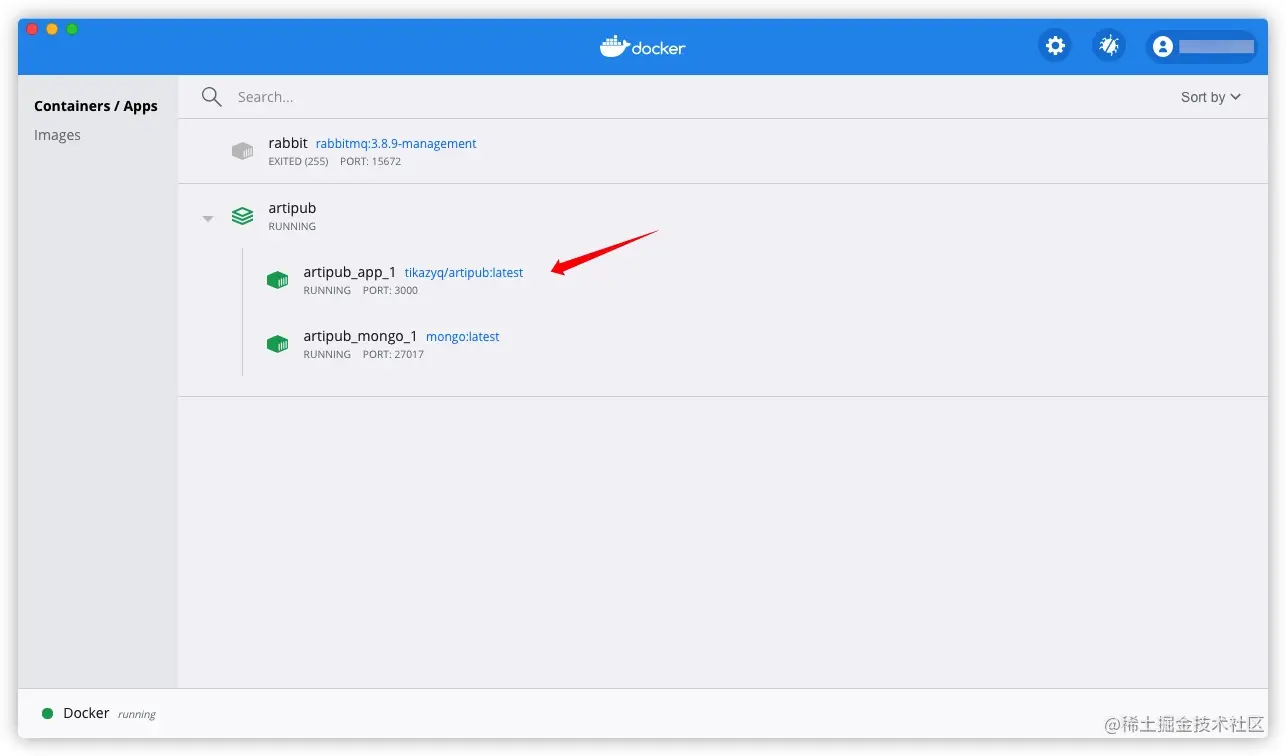The image size is (1286, 756).
Task: Select artipub_app_1 container name
Action: [x=350, y=272]
